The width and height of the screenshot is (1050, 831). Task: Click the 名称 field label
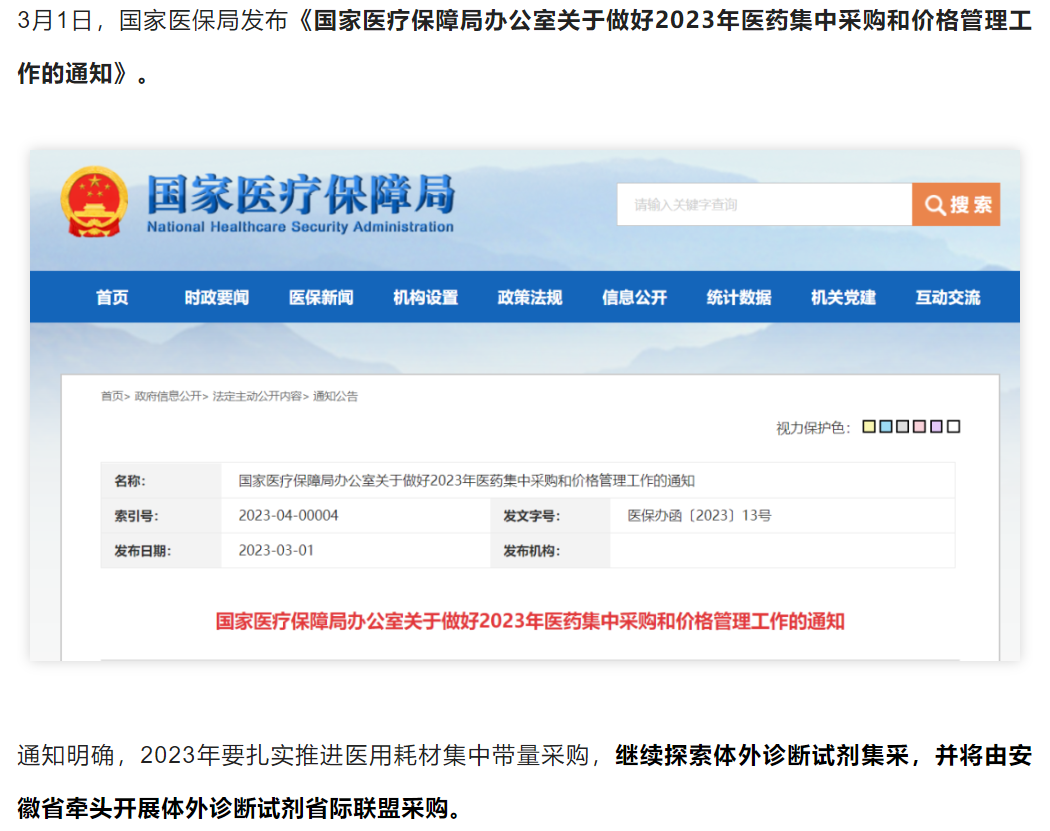130,481
